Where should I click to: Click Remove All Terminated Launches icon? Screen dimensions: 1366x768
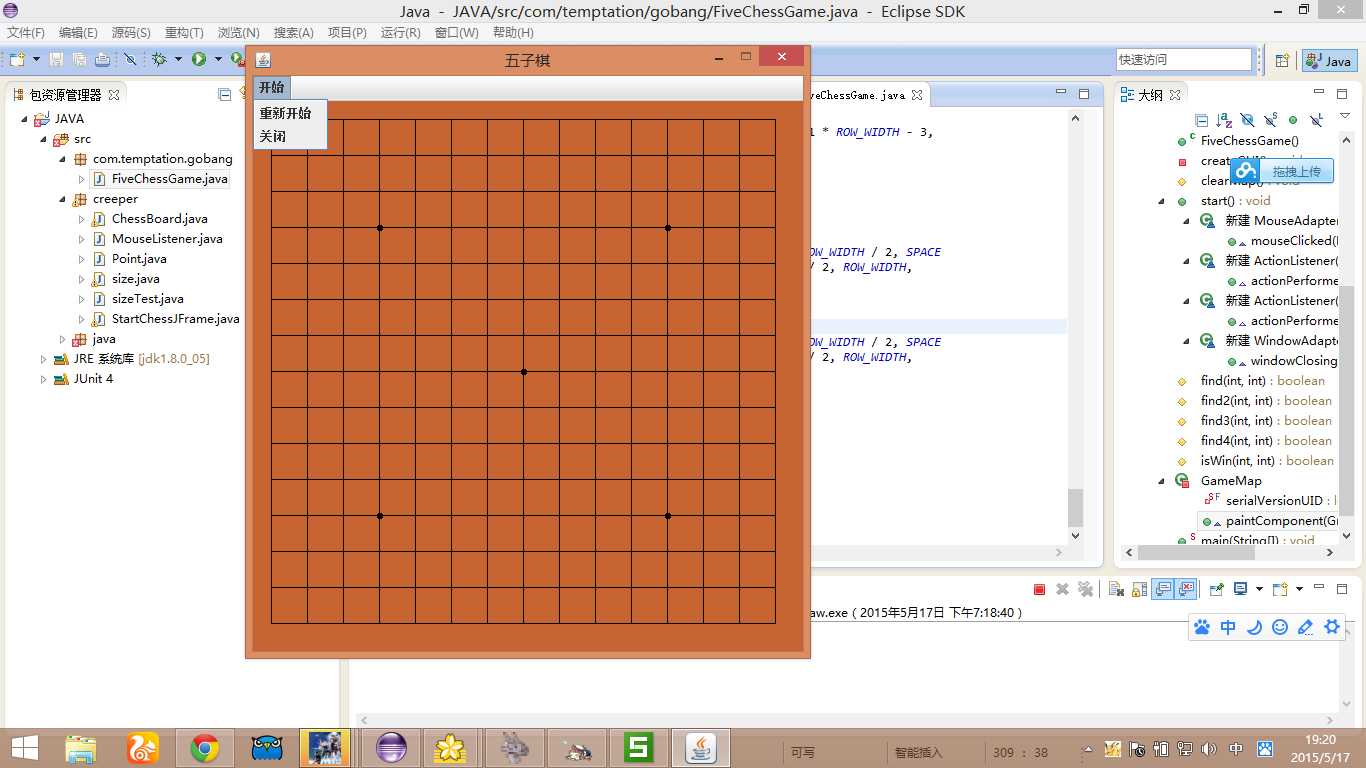(1085, 590)
